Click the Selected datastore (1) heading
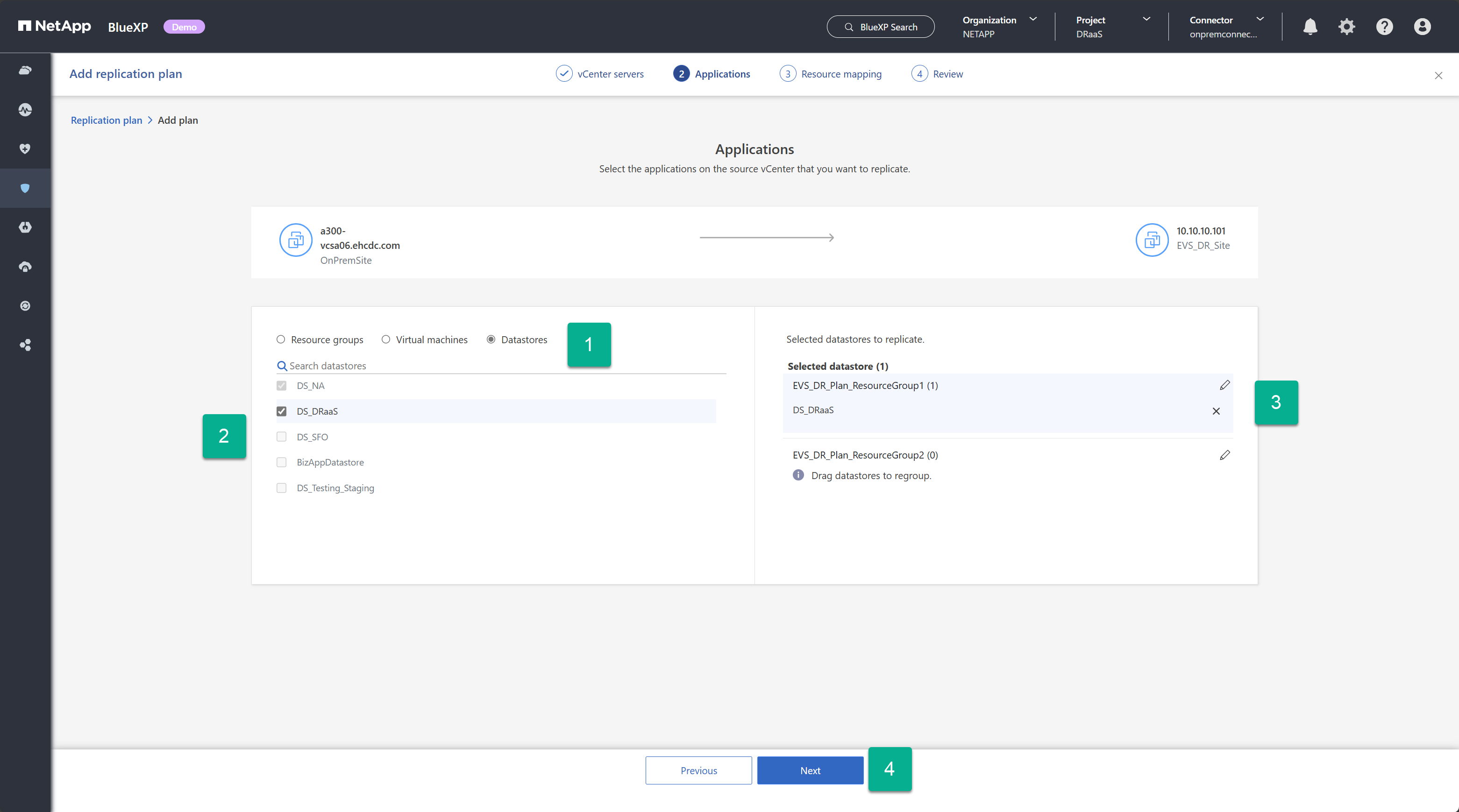Image resolution: width=1459 pixels, height=812 pixels. coord(838,366)
